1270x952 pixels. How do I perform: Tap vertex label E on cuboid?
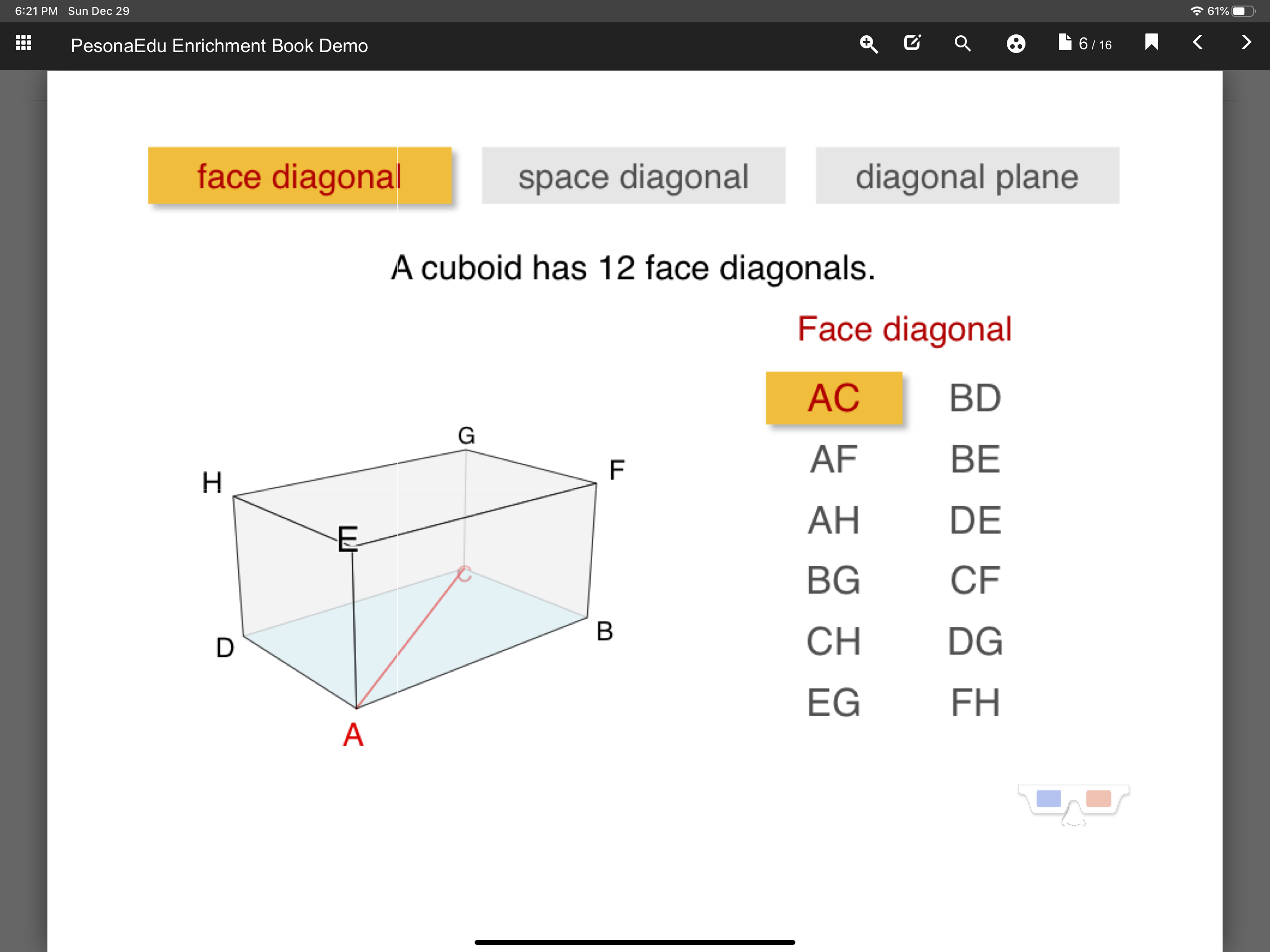[x=348, y=539]
